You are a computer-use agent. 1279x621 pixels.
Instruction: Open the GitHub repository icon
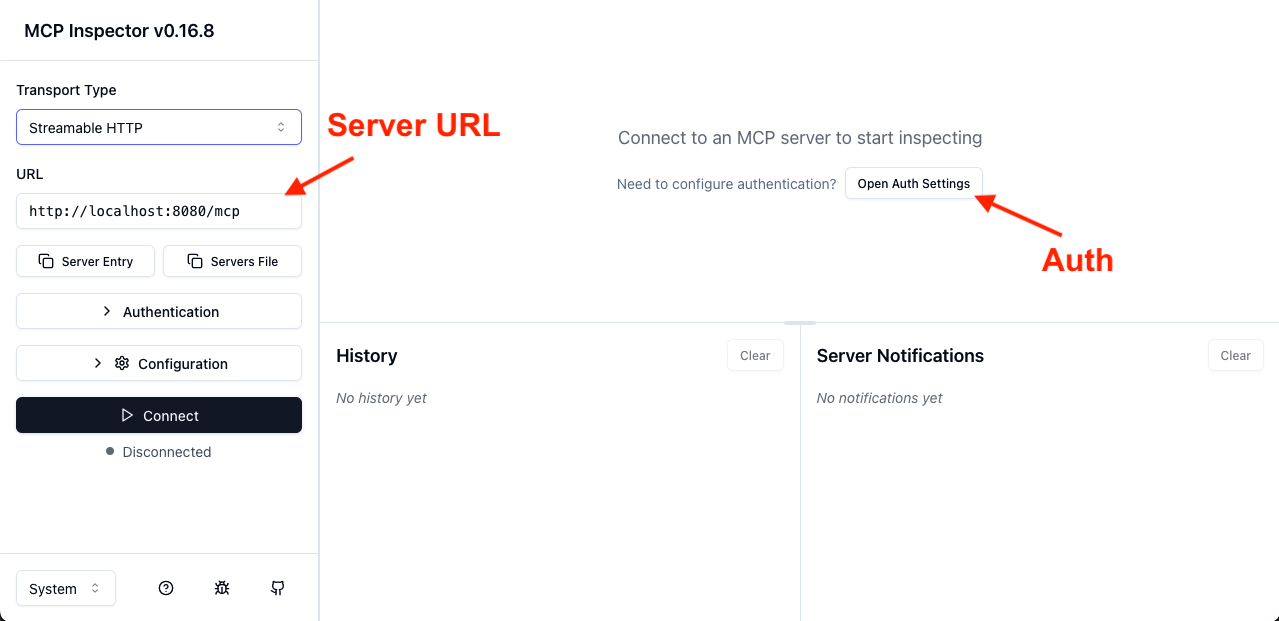278,588
